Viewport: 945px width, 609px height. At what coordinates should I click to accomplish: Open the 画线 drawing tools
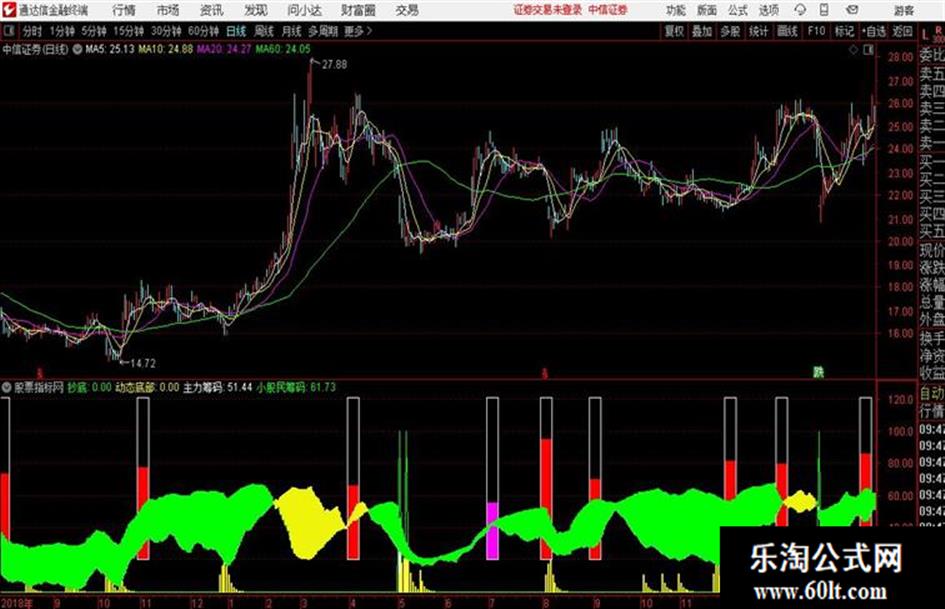click(x=788, y=31)
